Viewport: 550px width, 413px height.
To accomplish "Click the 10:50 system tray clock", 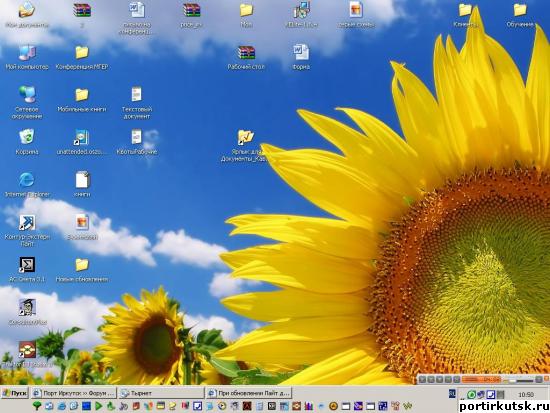I will 526,395.
